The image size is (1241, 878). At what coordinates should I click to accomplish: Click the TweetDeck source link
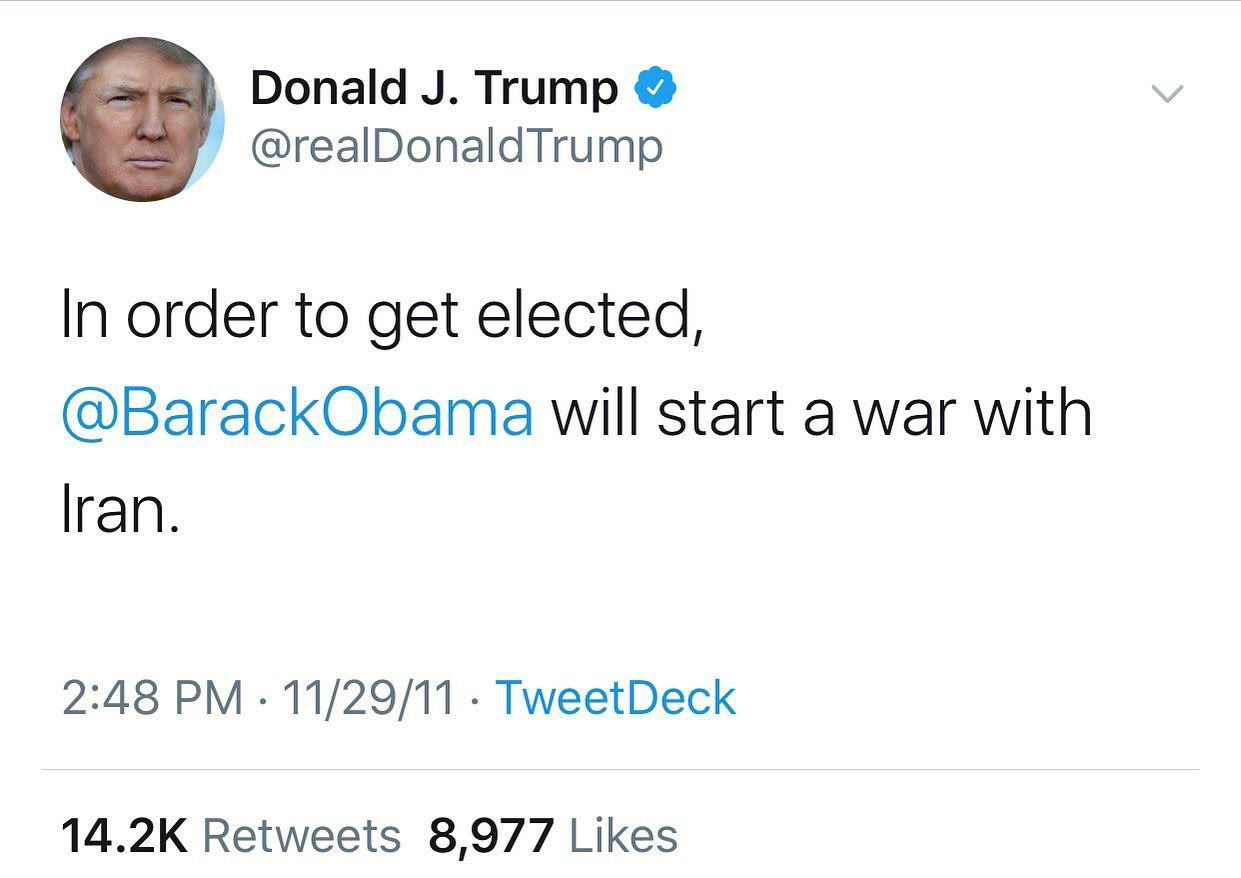pyautogui.click(x=615, y=697)
